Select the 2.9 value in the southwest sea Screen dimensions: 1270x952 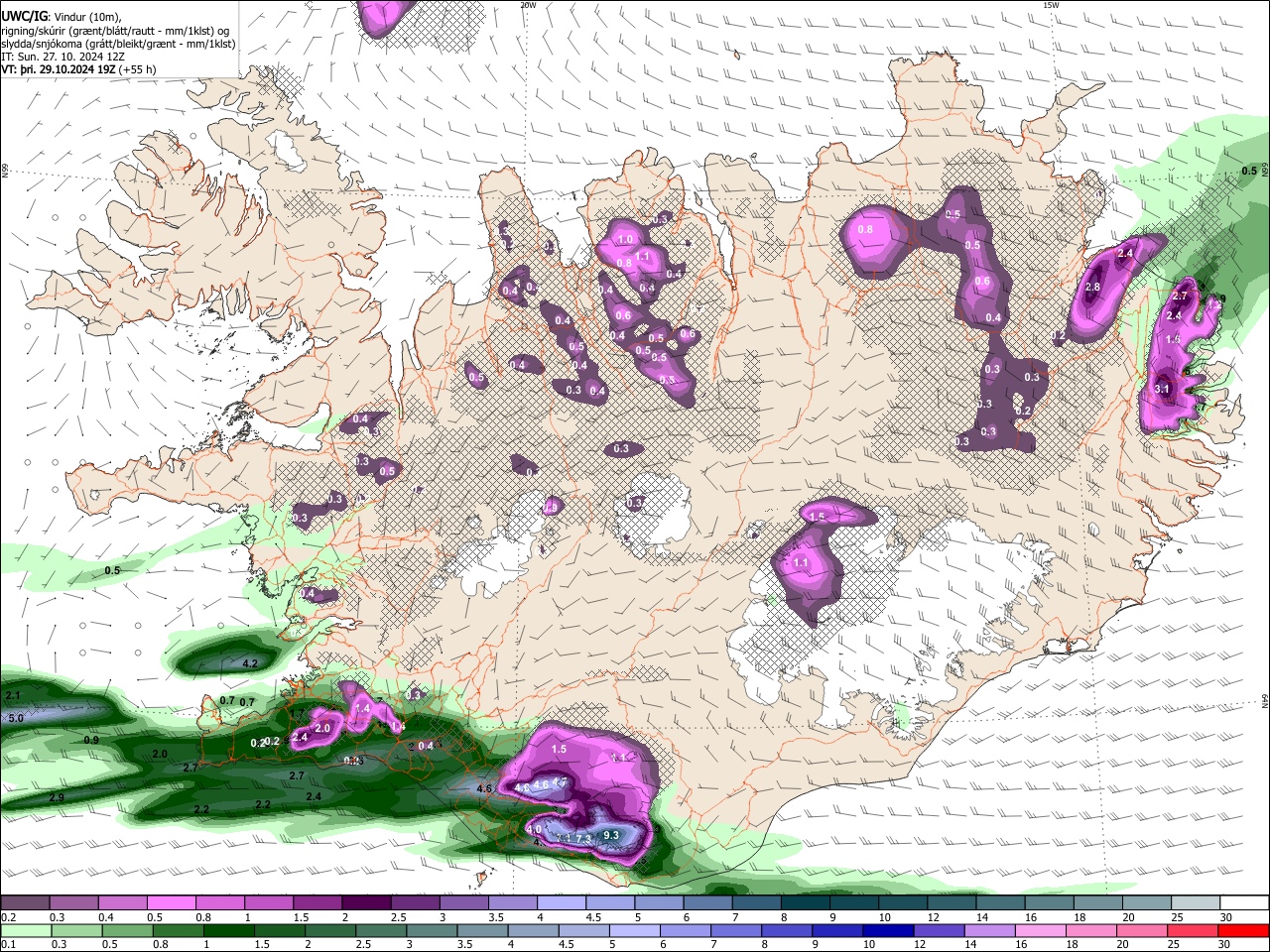pyautogui.click(x=57, y=797)
